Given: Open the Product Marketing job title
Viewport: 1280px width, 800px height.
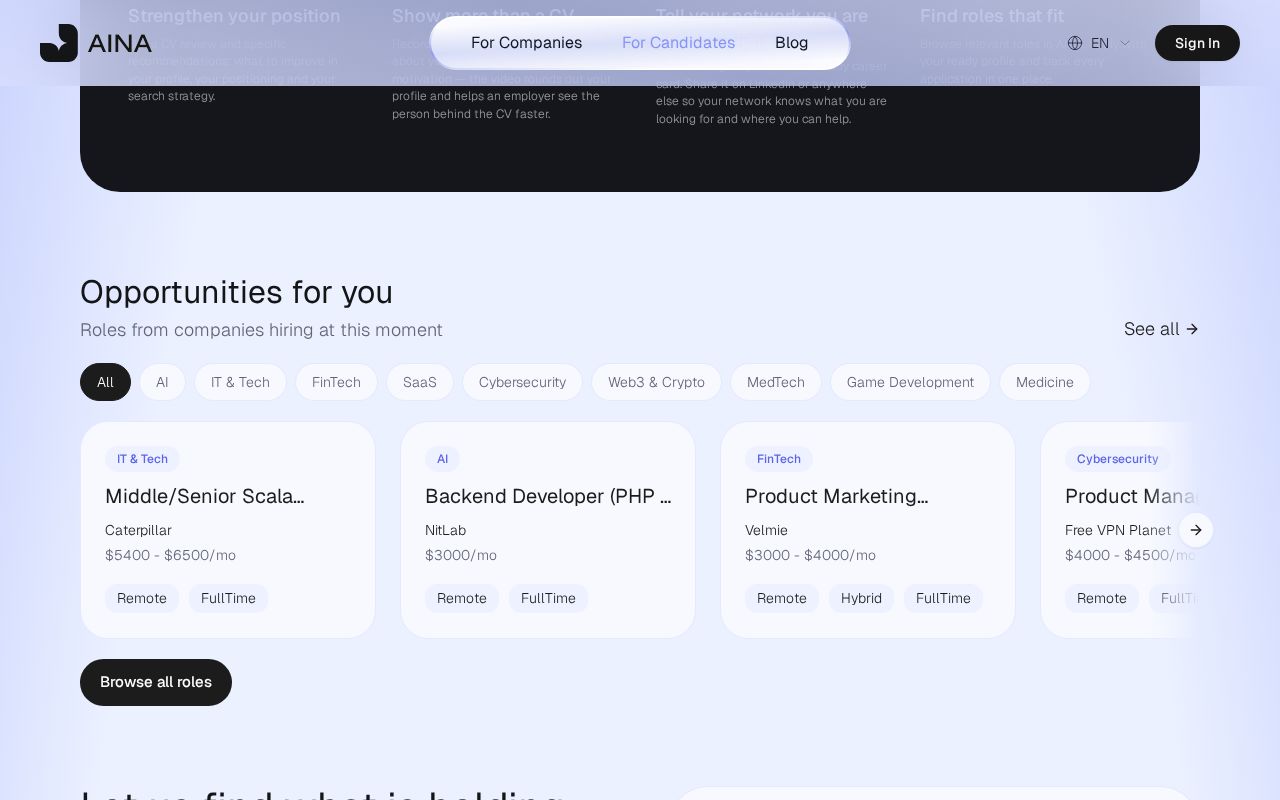Looking at the screenshot, I should click(837, 496).
